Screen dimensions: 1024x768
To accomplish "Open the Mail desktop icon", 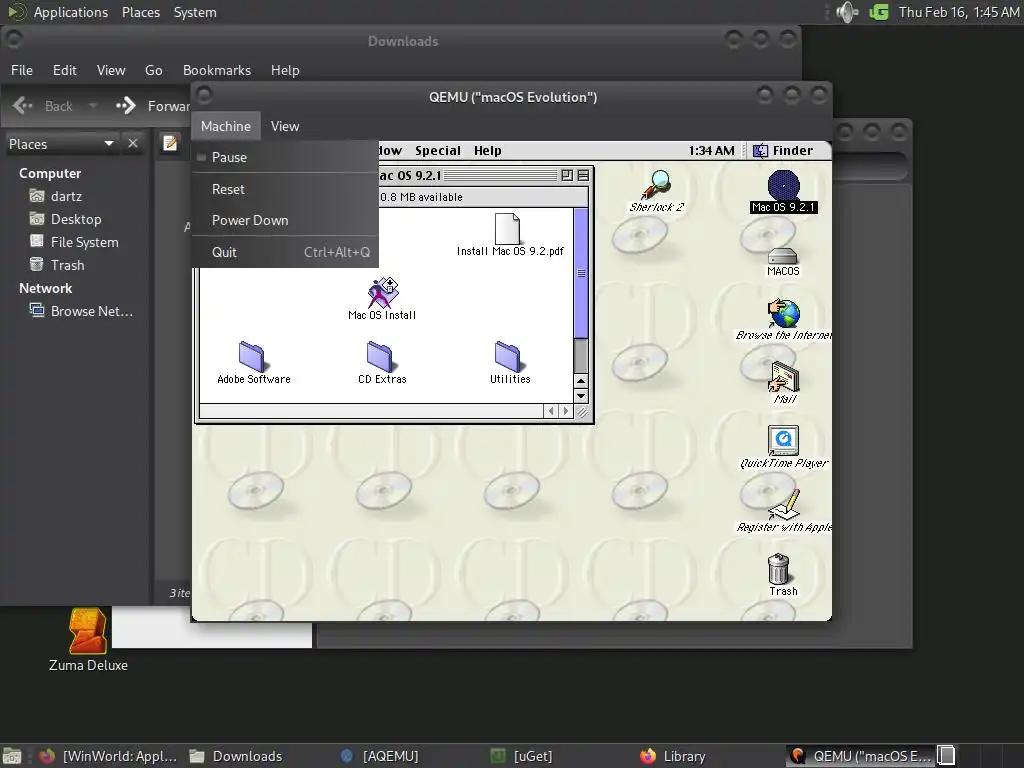I will (x=784, y=377).
